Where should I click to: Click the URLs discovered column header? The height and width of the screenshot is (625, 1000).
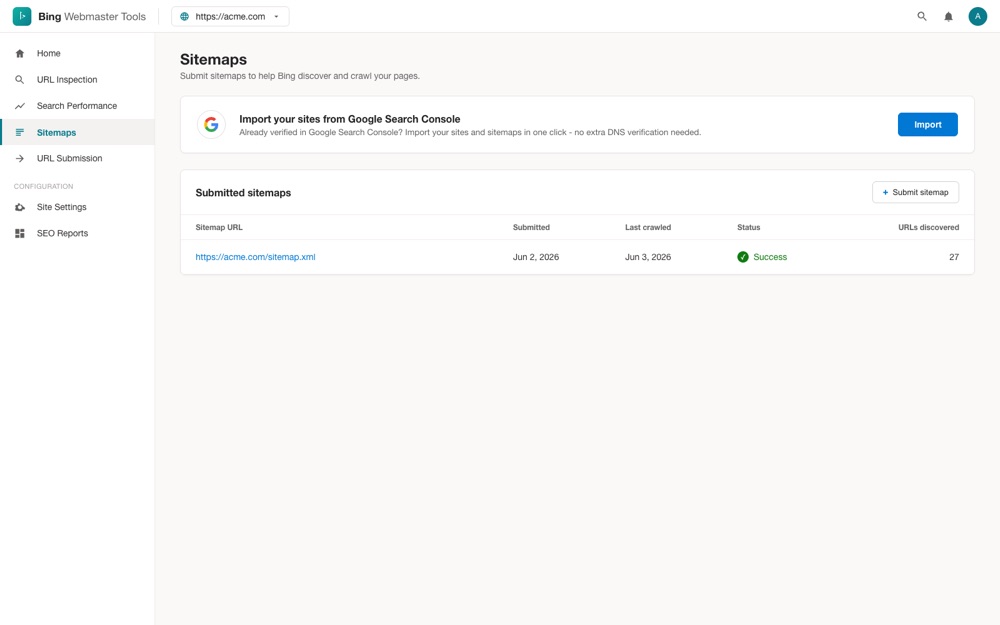click(929, 227)
